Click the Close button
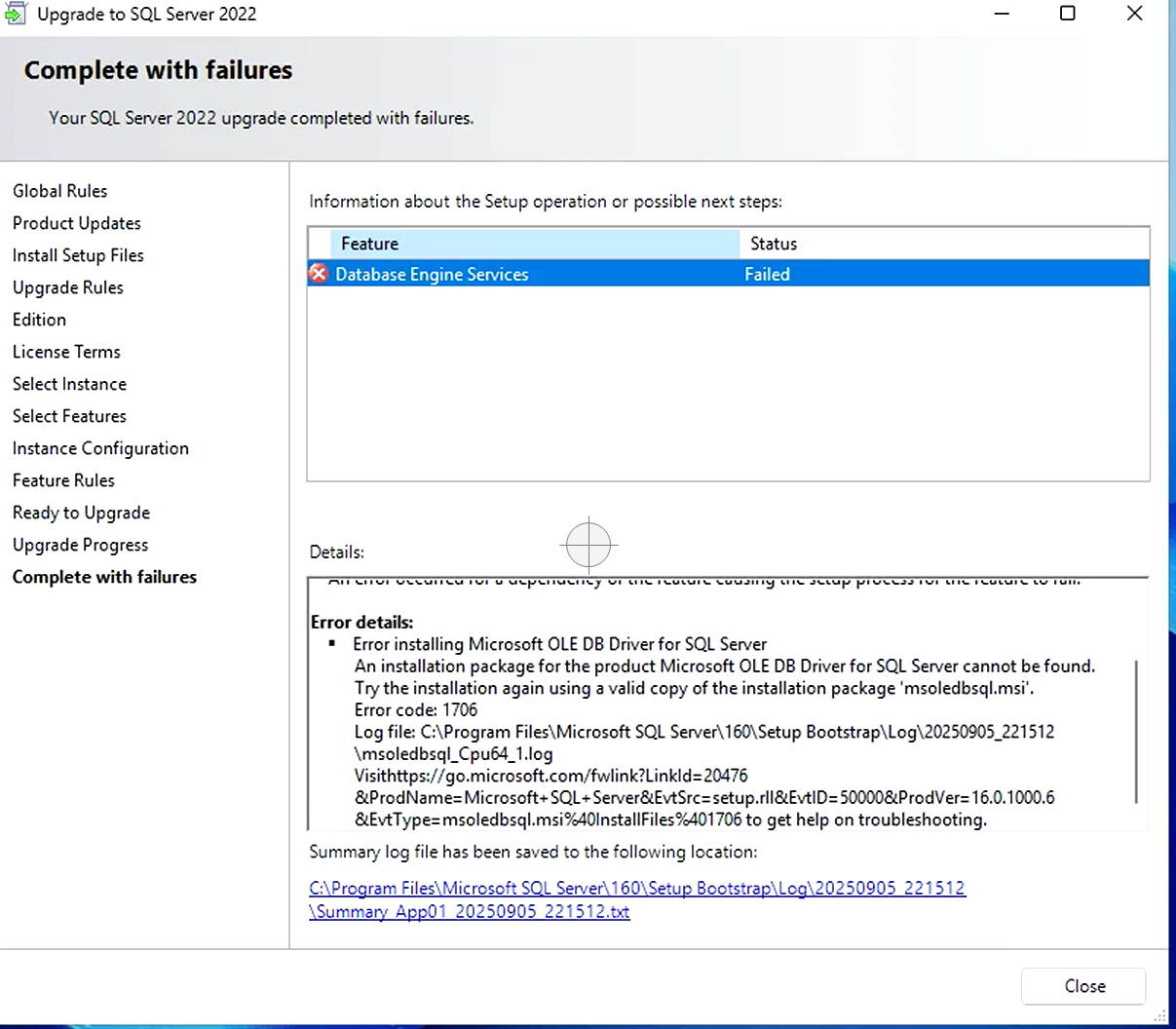 [x=1082, y=986]
